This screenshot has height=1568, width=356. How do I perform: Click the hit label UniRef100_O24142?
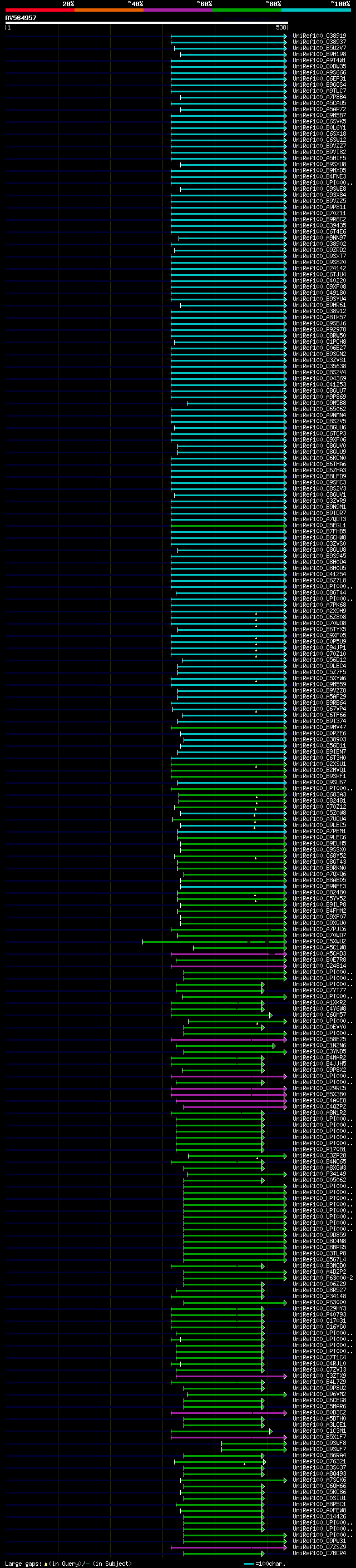coord(319,269)
